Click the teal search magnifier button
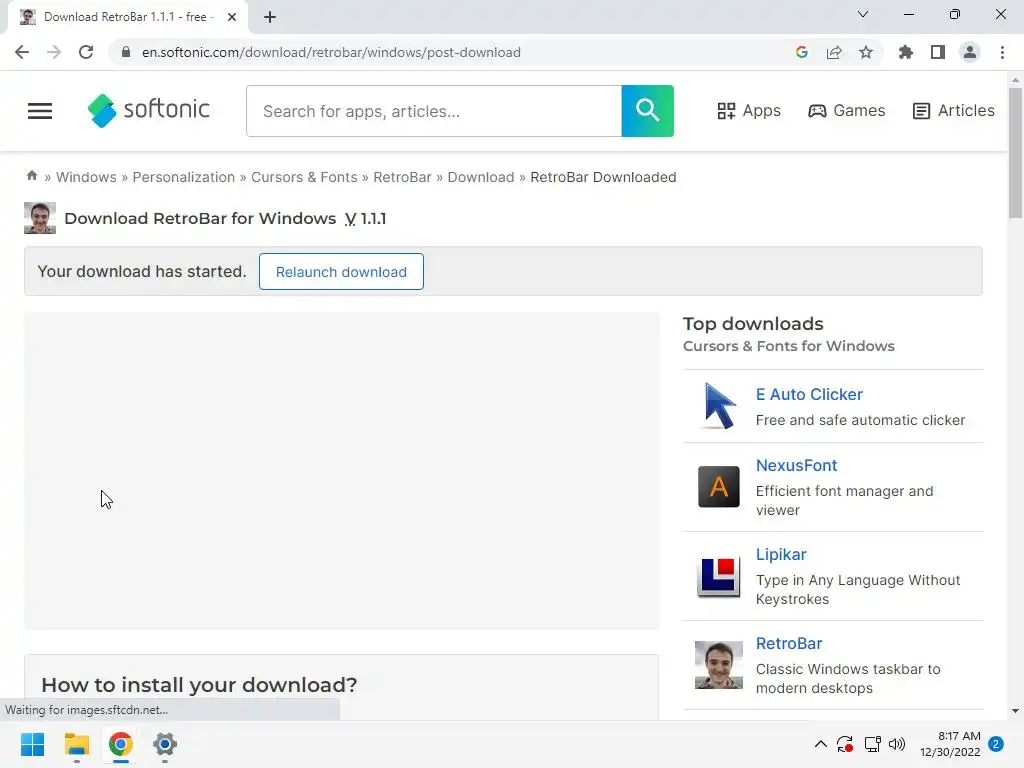The width and height of the screenshot is (1024, 768). [x=647, y=111]
